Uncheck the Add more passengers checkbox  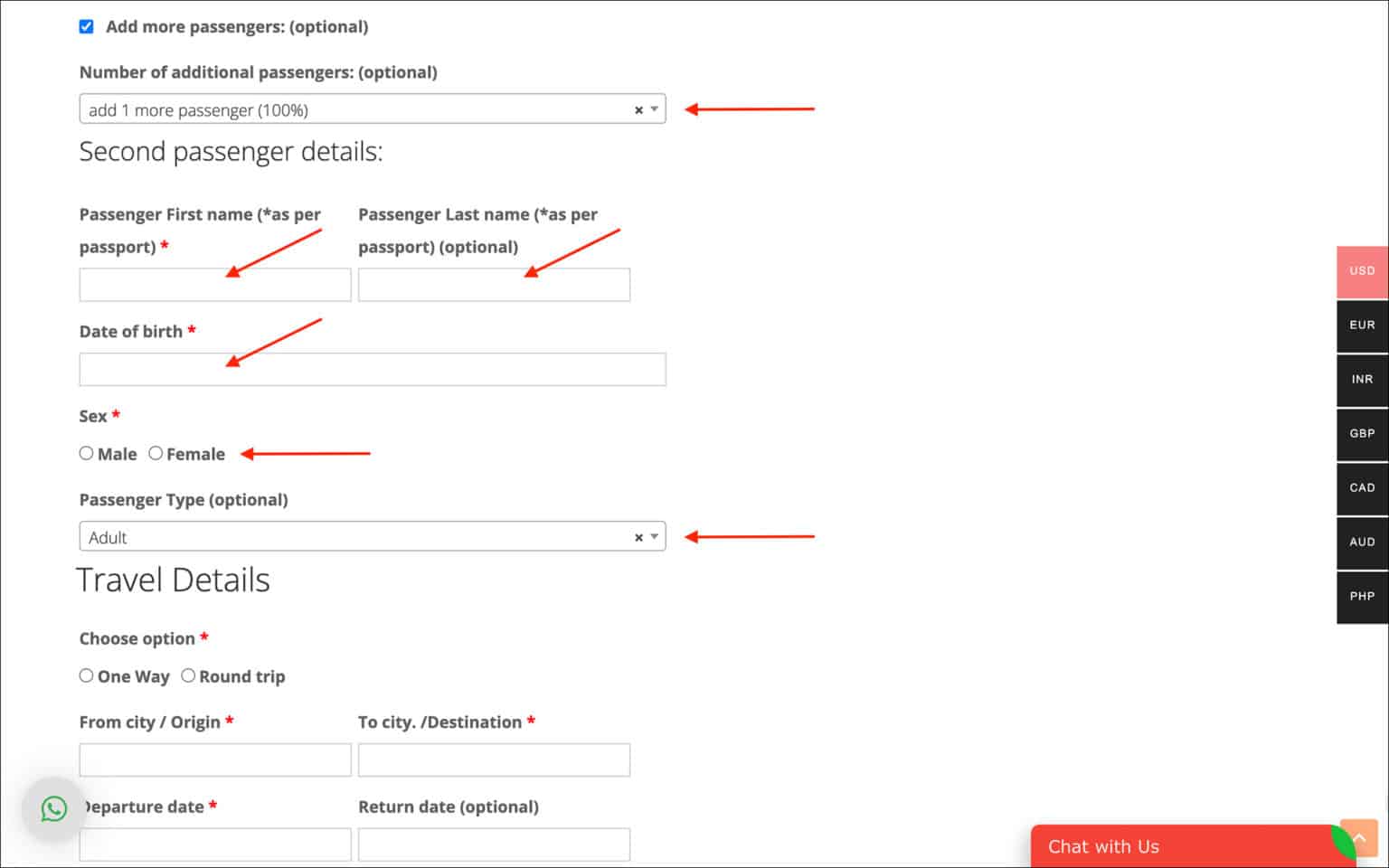tap(86, 26)
